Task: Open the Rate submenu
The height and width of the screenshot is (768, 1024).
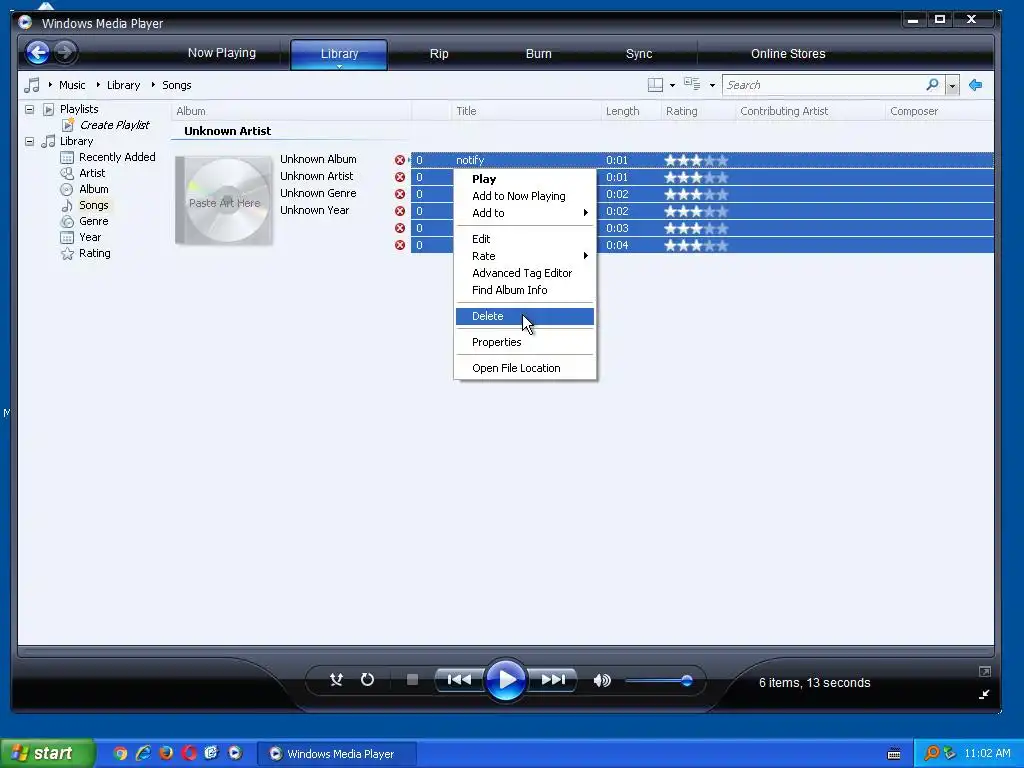Action: pyautogui.click(x=525, y=256)
